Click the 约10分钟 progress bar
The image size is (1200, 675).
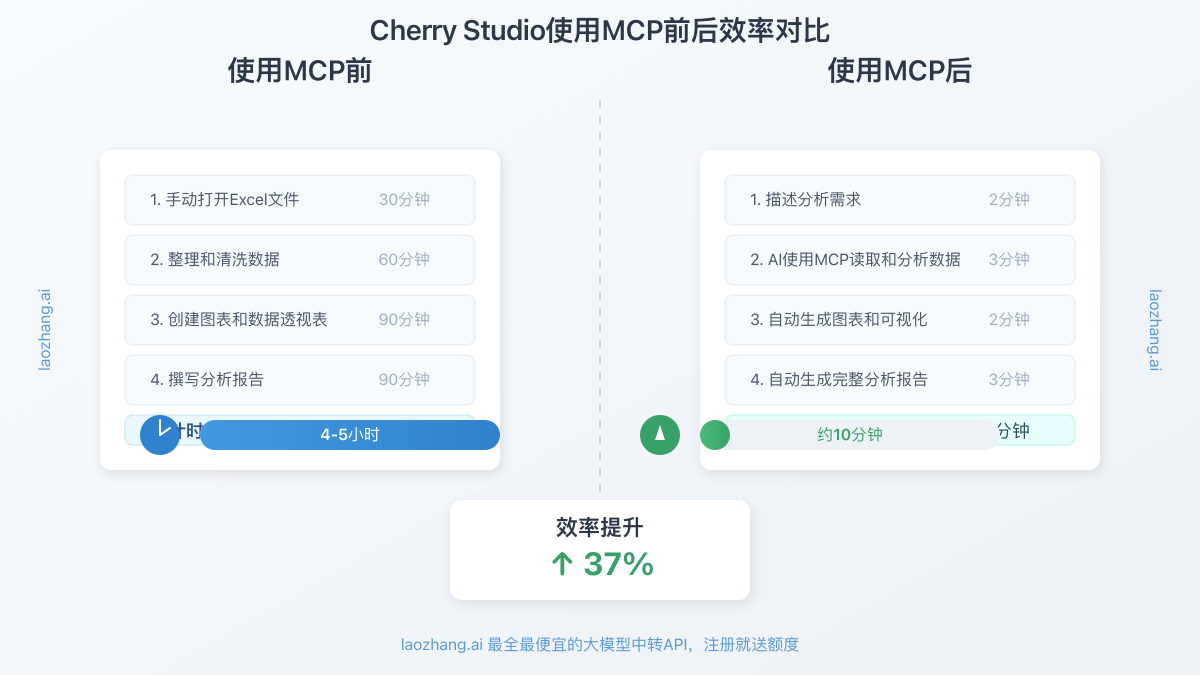(850, 435)
